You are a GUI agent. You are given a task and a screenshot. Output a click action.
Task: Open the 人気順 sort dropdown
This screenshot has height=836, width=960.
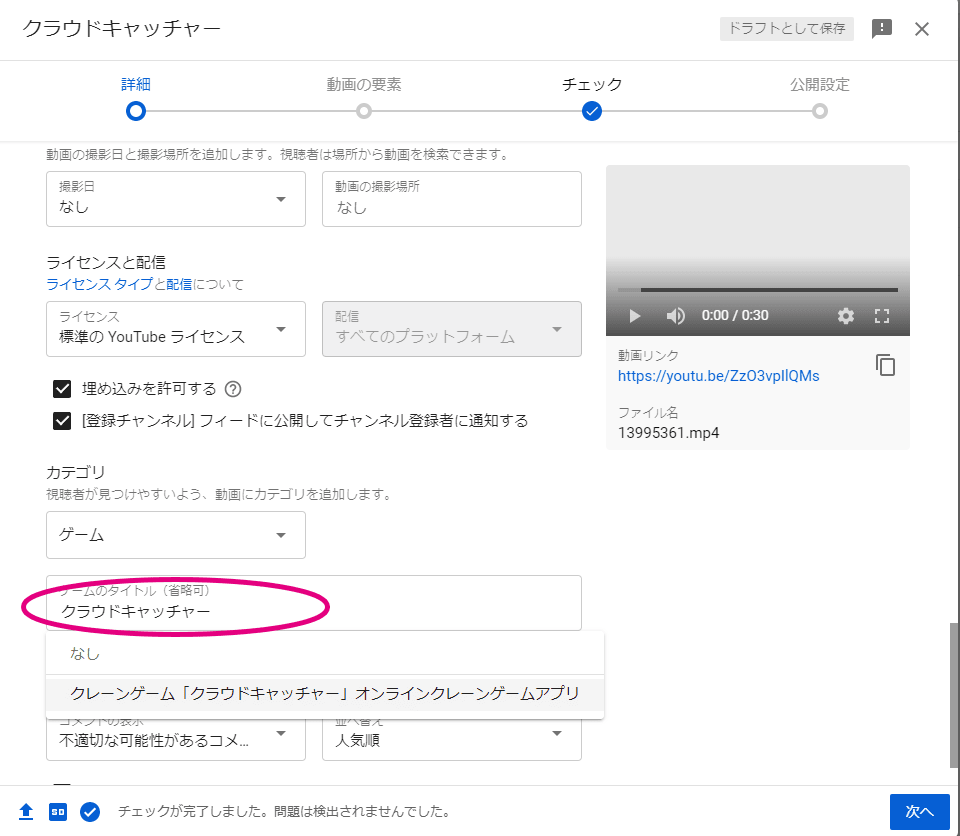[x=452, y=739]
